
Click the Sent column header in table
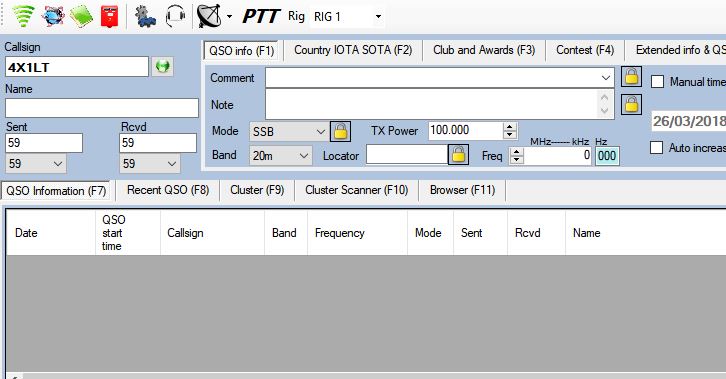[481, 233]
